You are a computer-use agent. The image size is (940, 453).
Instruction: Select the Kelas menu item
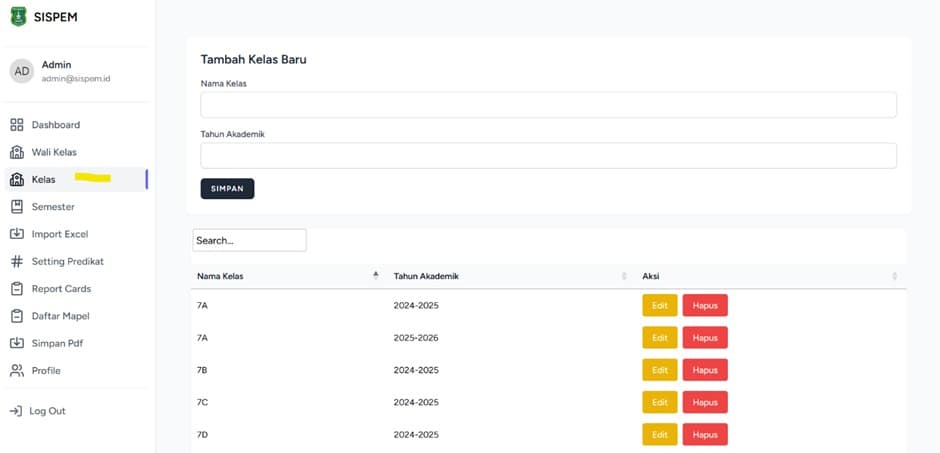[x=44, y=180]
